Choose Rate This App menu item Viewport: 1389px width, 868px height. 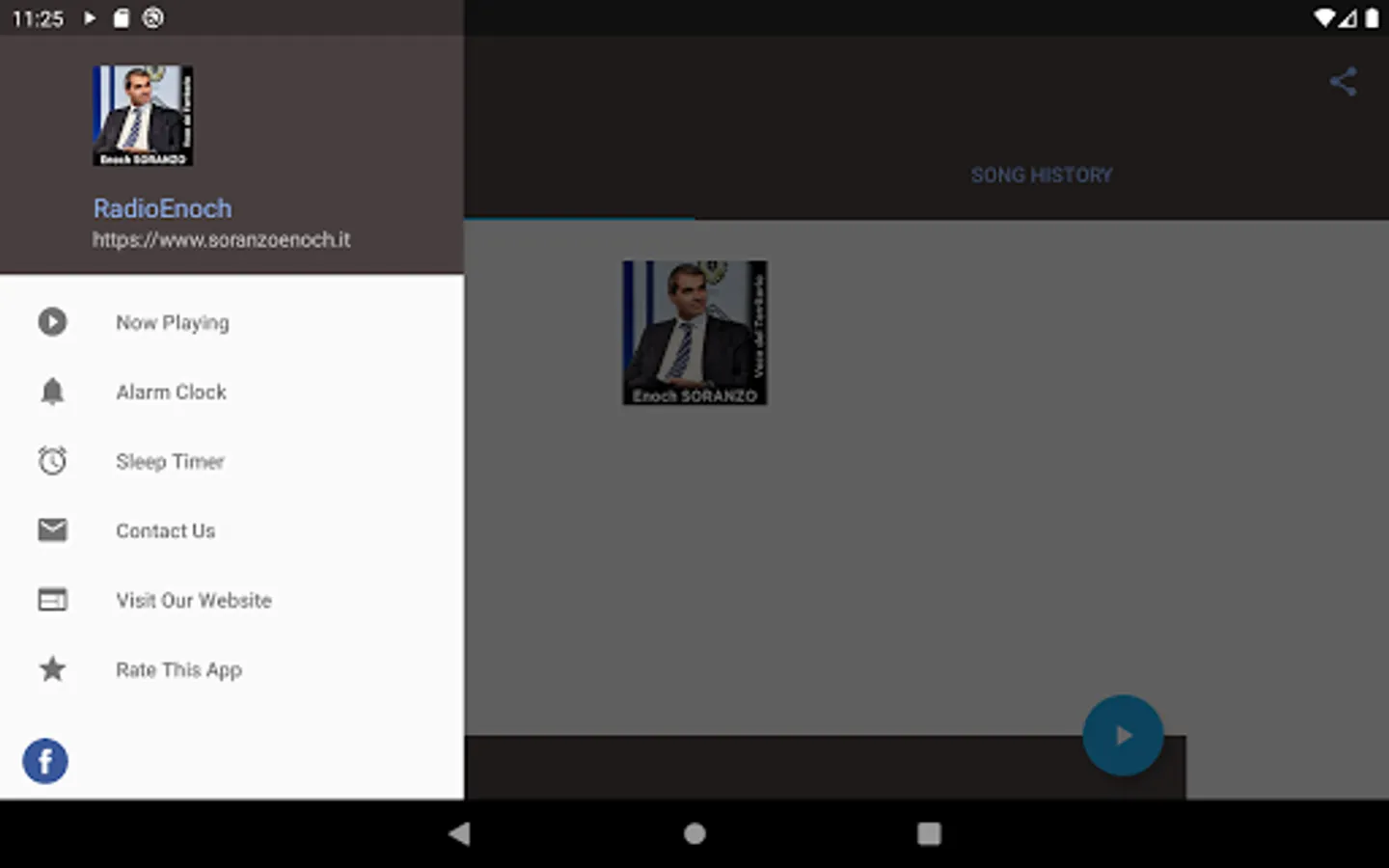[231, 669]
